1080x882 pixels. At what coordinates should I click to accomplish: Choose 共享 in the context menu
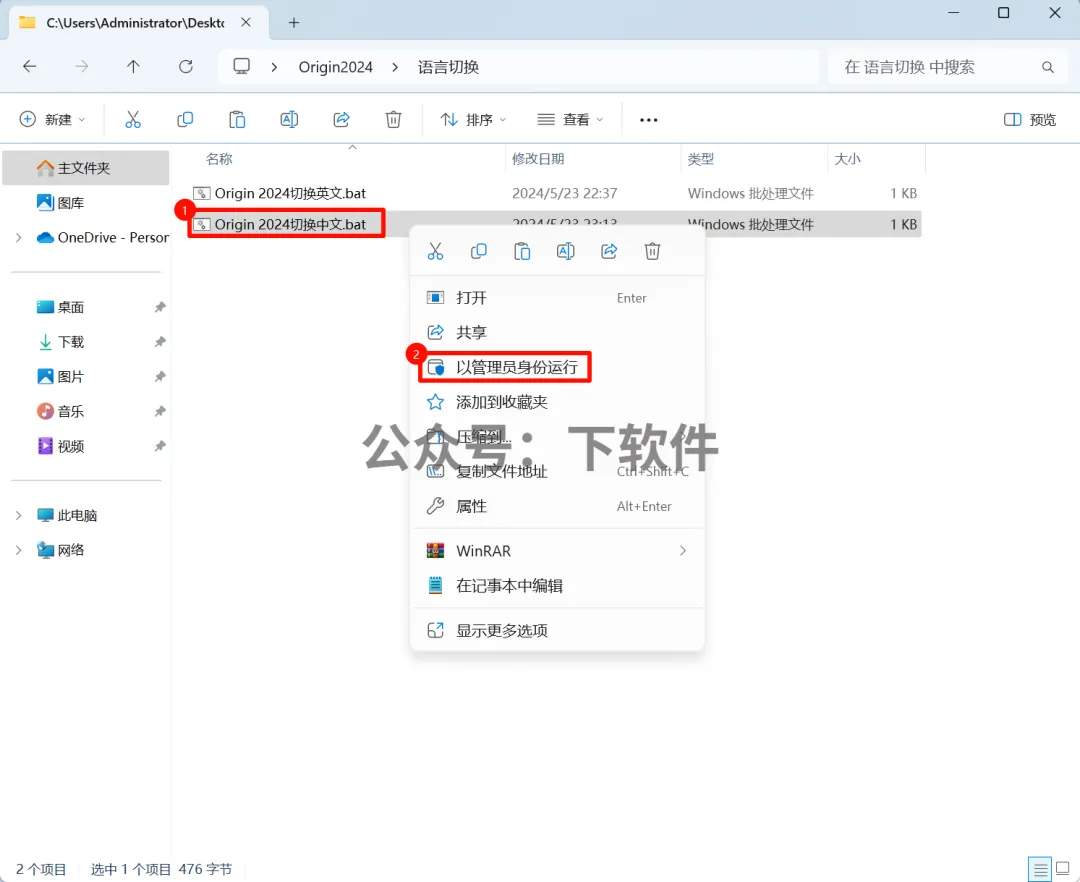pyautogui.click(x=557, y=333)
